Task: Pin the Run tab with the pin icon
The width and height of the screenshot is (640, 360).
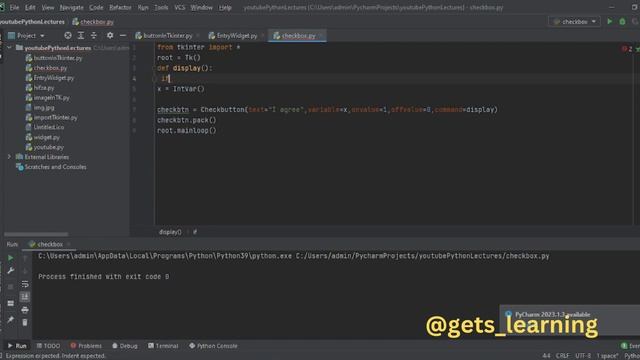Action: (x=11, y=320)
